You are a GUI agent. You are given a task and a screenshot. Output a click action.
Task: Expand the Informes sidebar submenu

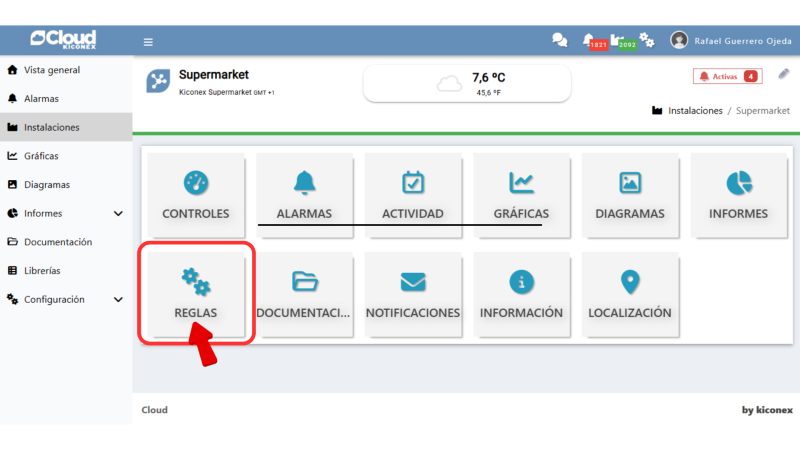[118, 213]
